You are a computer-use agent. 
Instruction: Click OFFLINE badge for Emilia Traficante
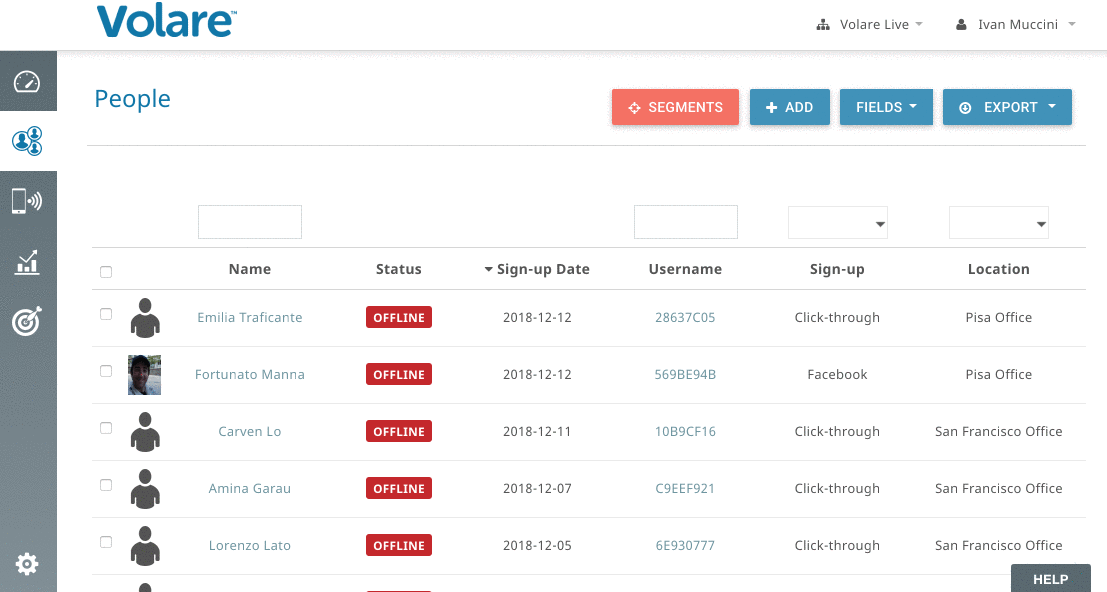coord(399,318)
